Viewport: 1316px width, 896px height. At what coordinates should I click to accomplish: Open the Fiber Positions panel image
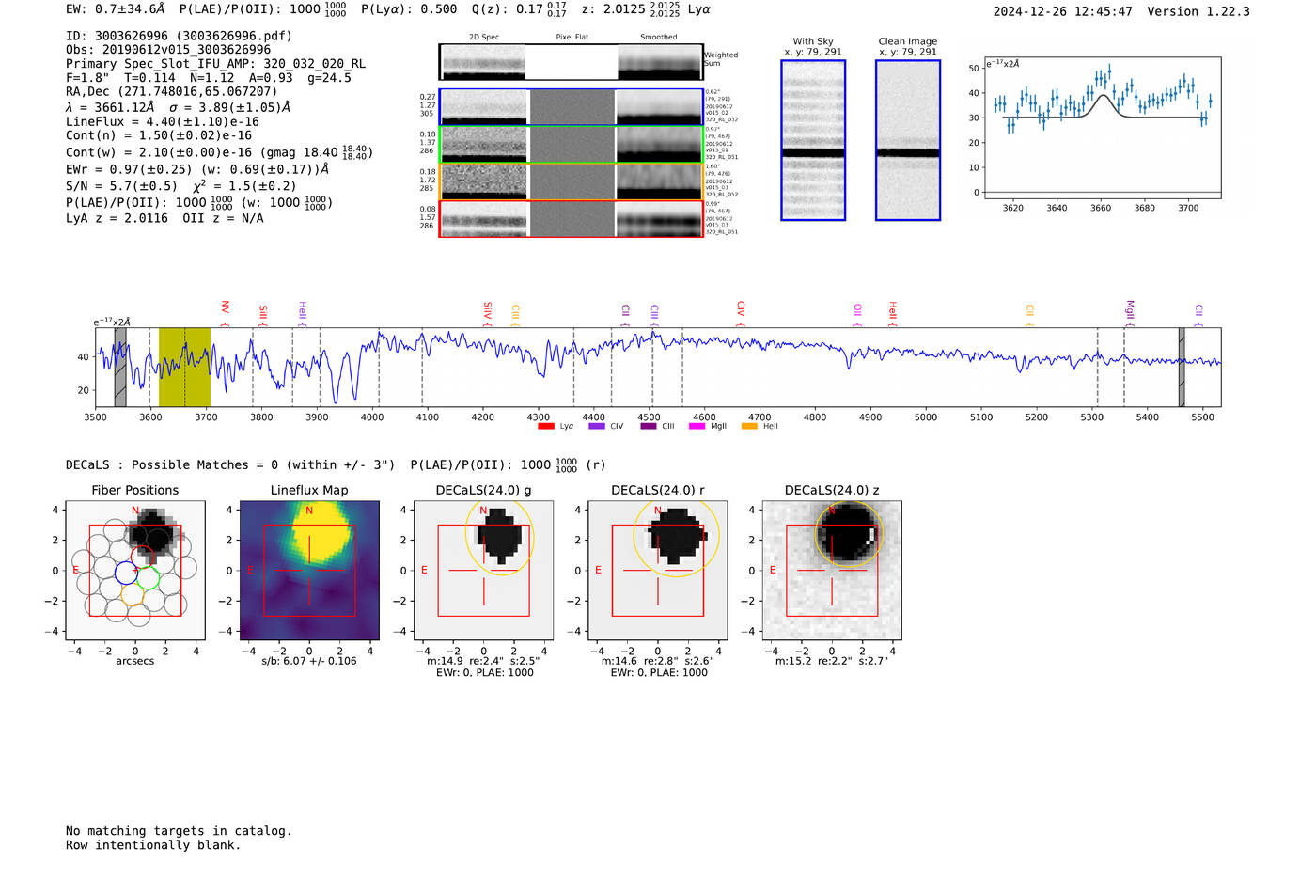click(135, 571)
